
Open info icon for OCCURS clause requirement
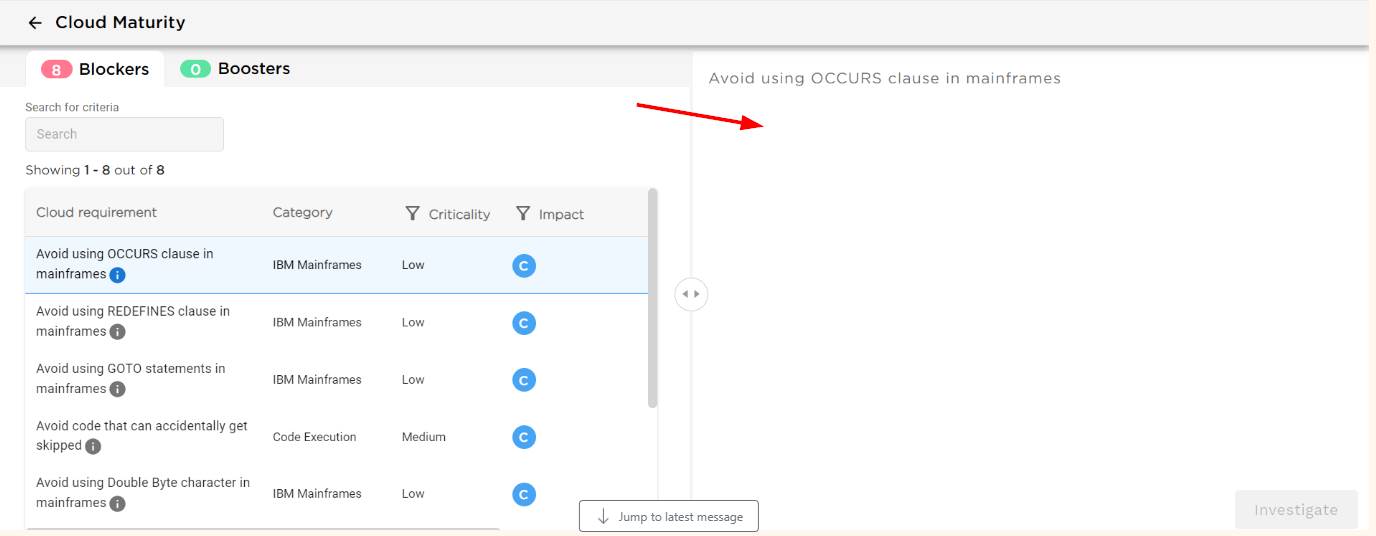[x=117, y=275]
